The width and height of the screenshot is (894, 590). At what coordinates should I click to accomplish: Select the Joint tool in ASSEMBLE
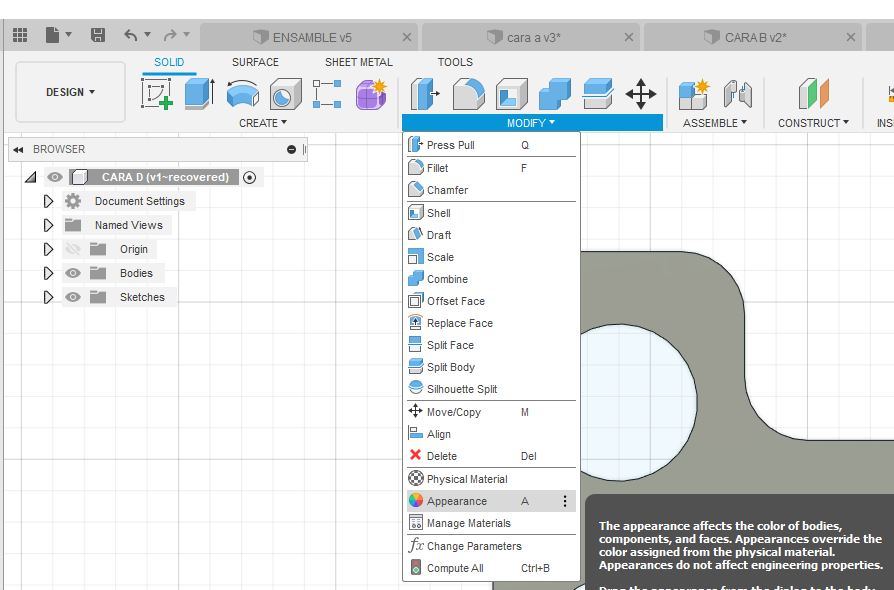point(738,94)
